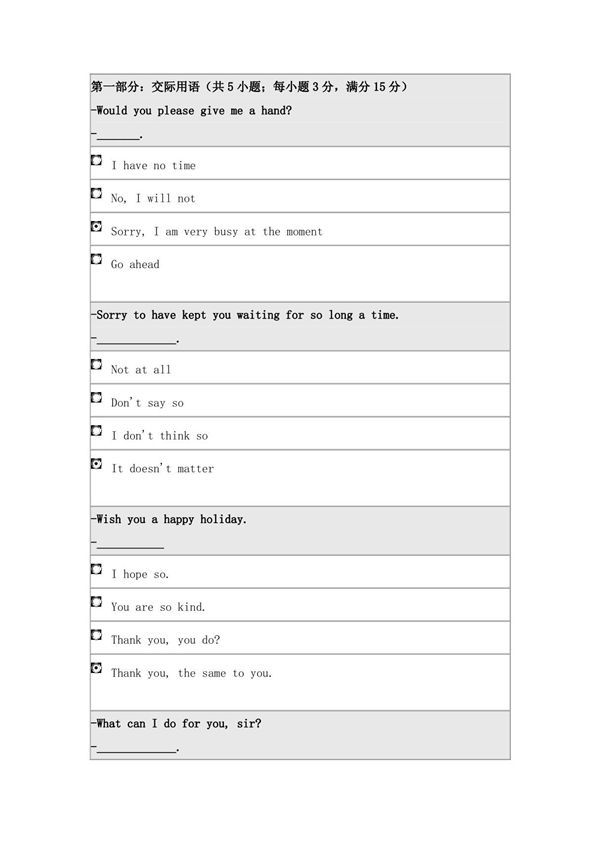Choose the 'You are so kind.' answer
The image size is (600, 850).
click(x=97, y=602)
